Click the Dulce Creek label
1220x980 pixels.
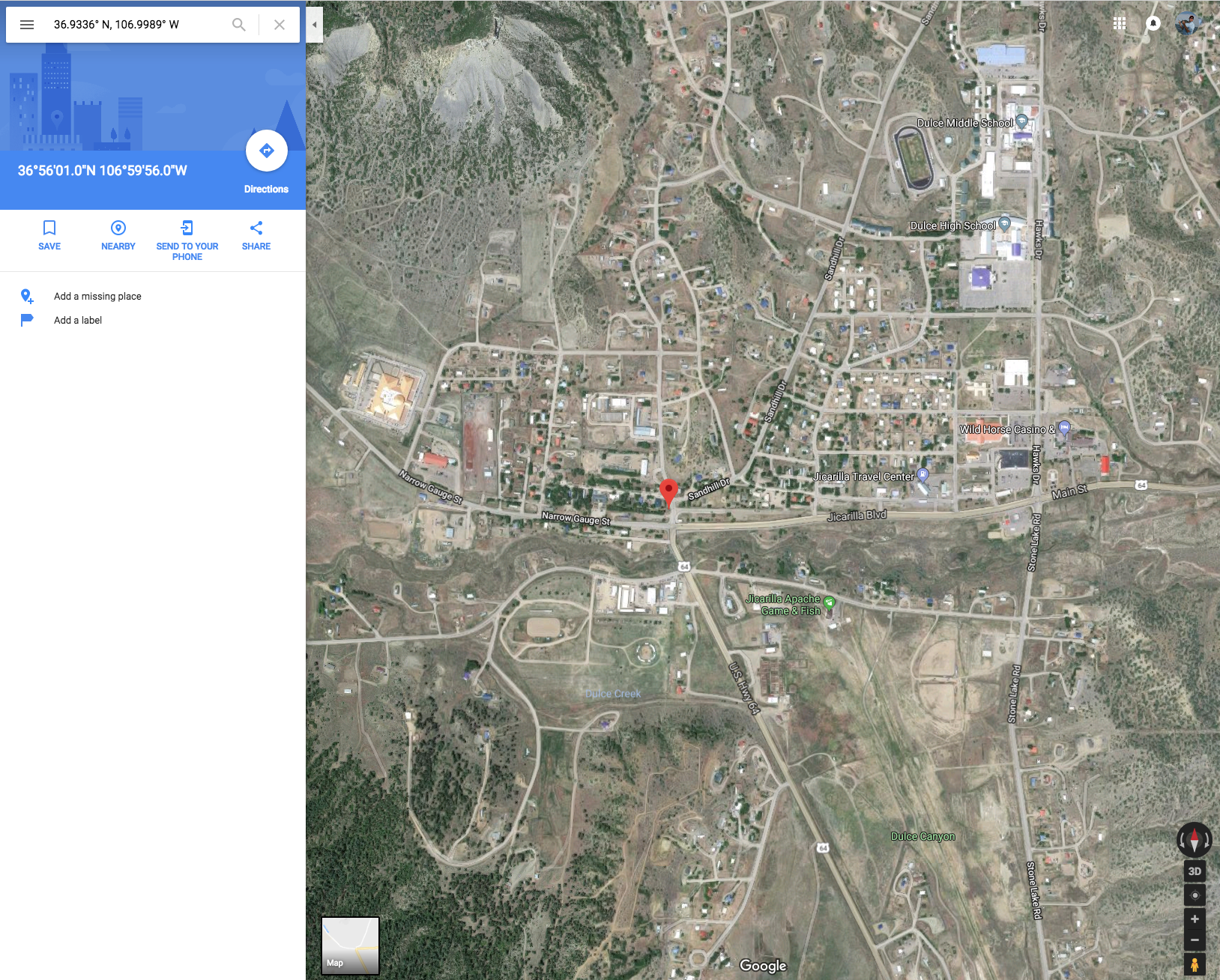[x=613, y=694]
